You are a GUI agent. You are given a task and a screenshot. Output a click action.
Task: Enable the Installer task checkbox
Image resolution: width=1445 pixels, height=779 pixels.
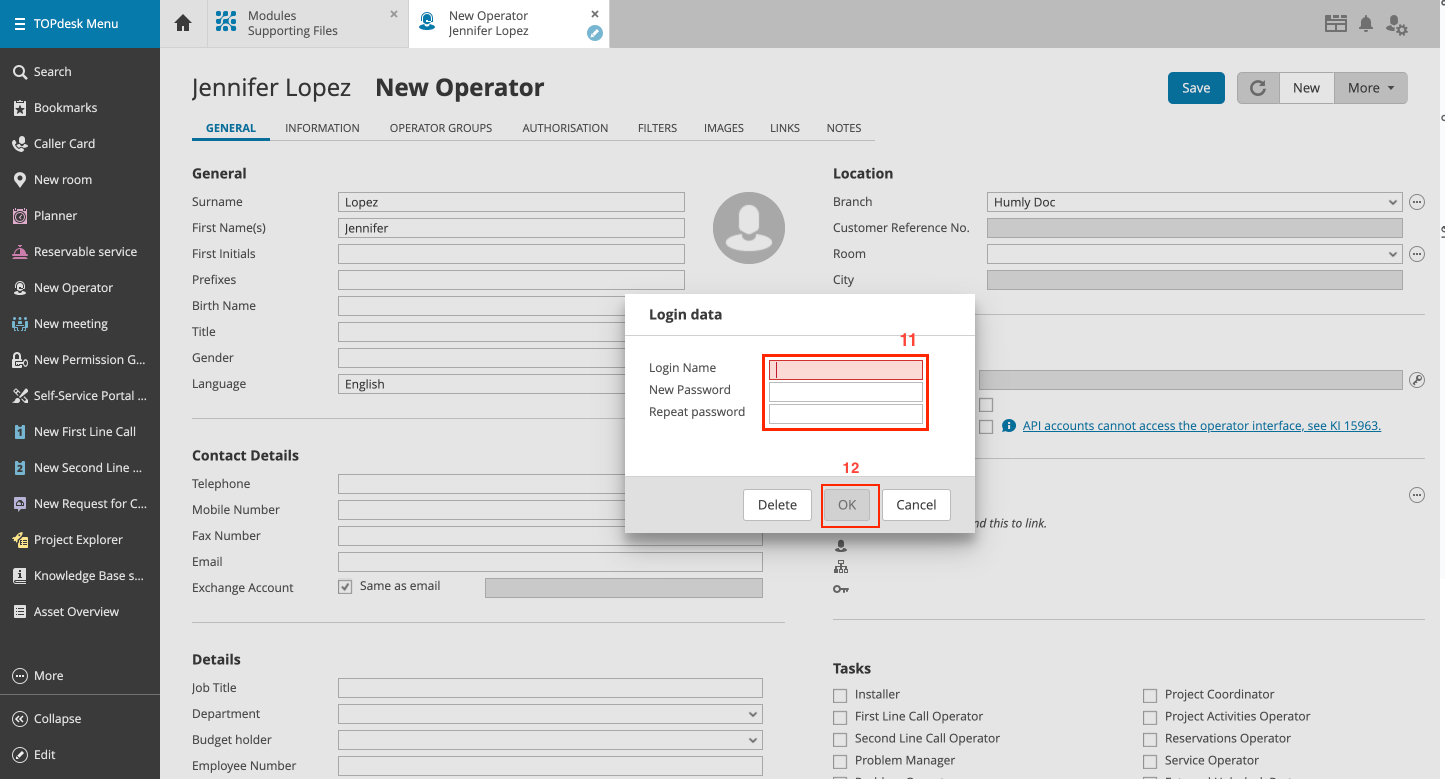840,695
